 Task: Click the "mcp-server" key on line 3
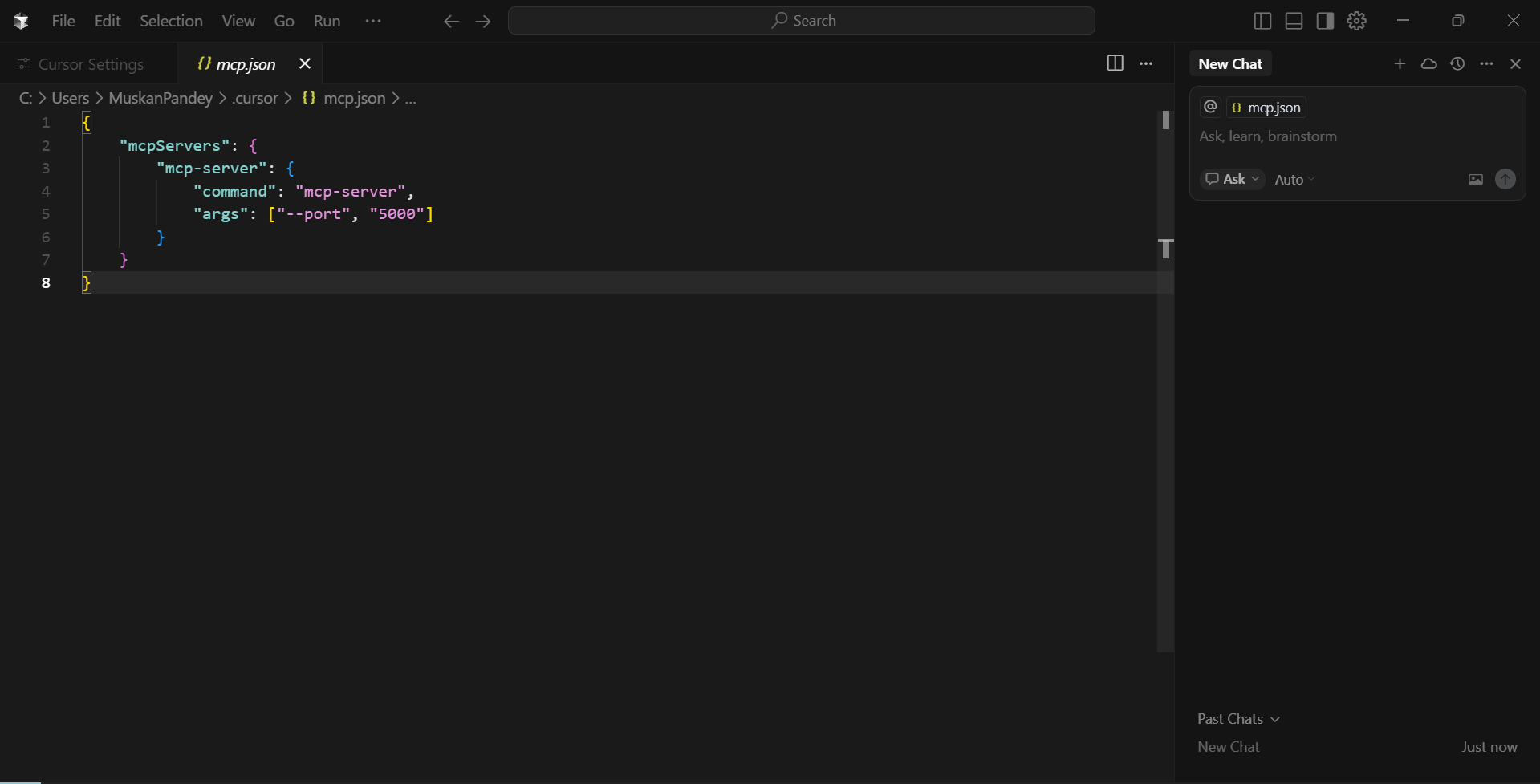coord(211,169)
